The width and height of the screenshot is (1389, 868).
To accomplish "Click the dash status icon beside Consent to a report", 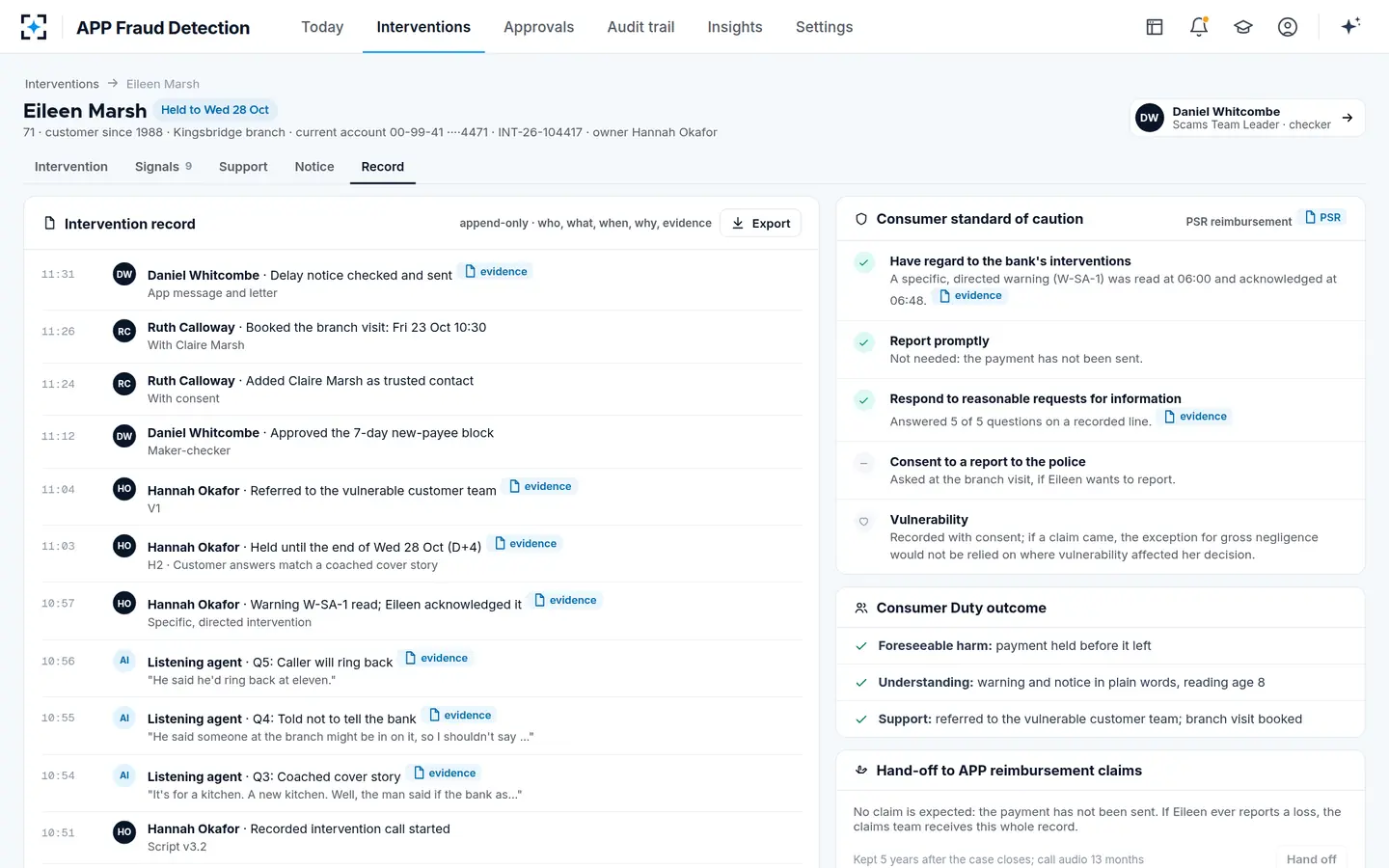I will click(864, 463).
